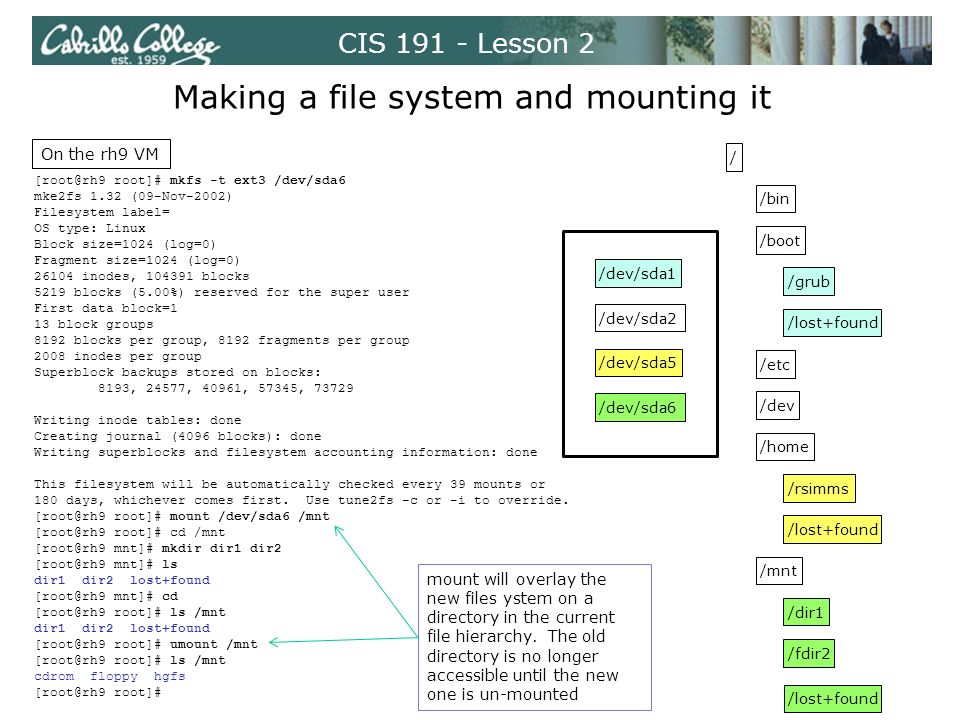
Task: Select the green /lost+found box under /mnt
Action: pyautogui.click(x=833, y=699)
